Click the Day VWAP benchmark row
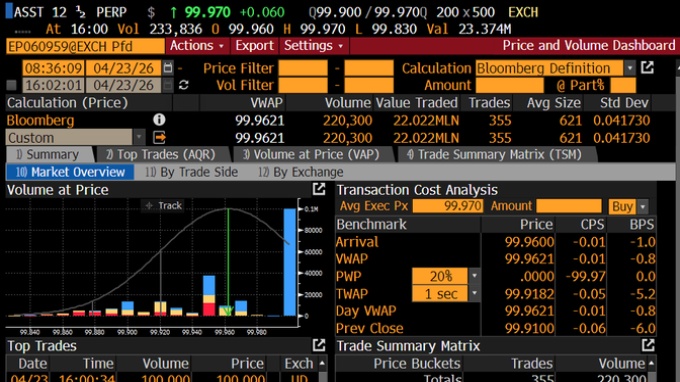Screen dimensions: 680x382 pos(495,311)
